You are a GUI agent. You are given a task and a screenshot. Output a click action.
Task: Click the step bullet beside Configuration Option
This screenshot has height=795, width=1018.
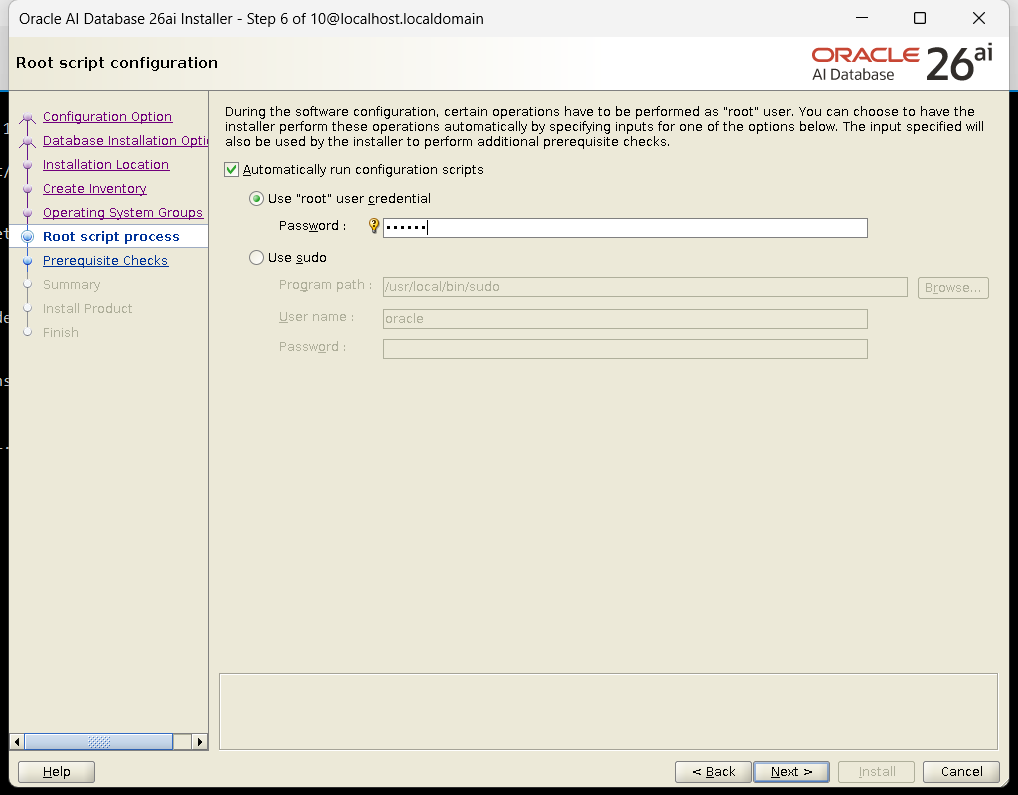[x=27, y=117]
